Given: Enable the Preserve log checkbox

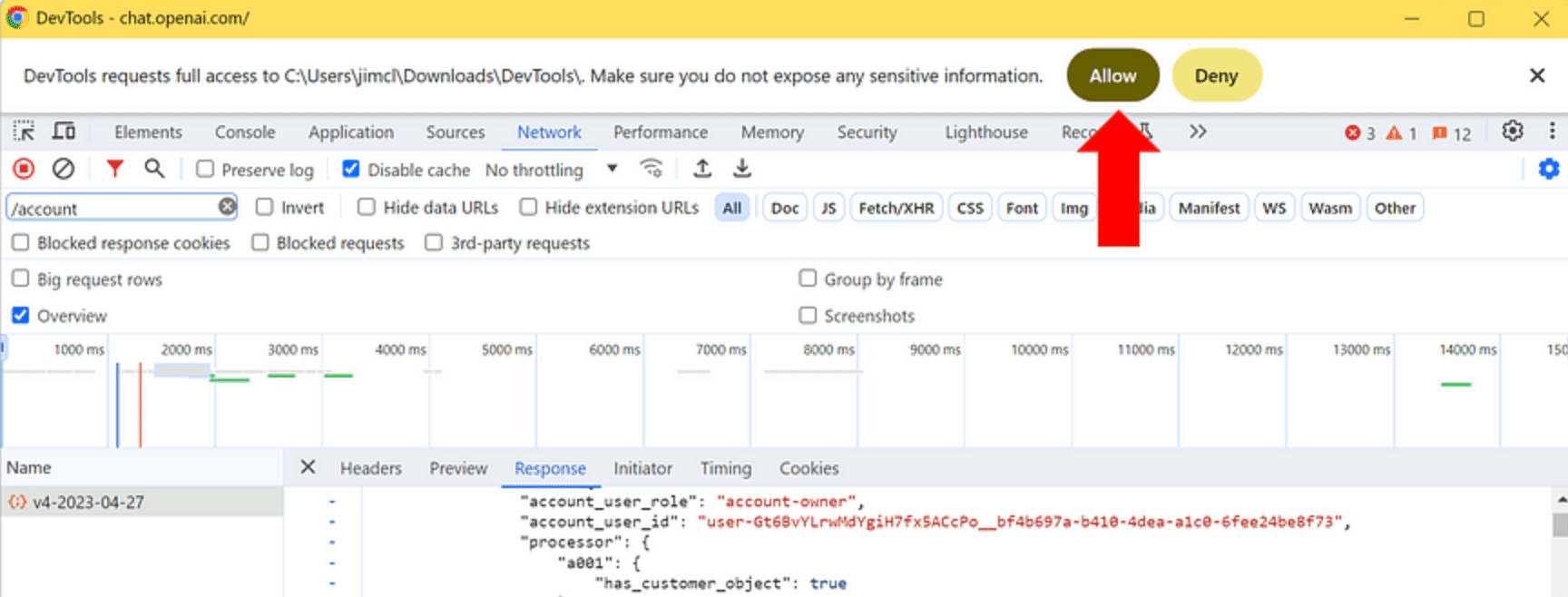Looking at the screenshot, I should (x=206, y=170).
